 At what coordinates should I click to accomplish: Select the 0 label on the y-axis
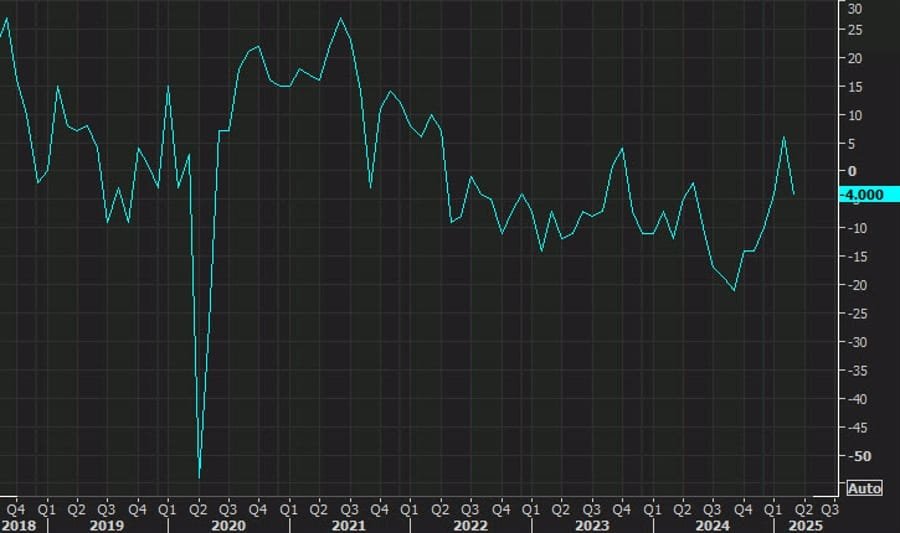click(x=854, y=172)
